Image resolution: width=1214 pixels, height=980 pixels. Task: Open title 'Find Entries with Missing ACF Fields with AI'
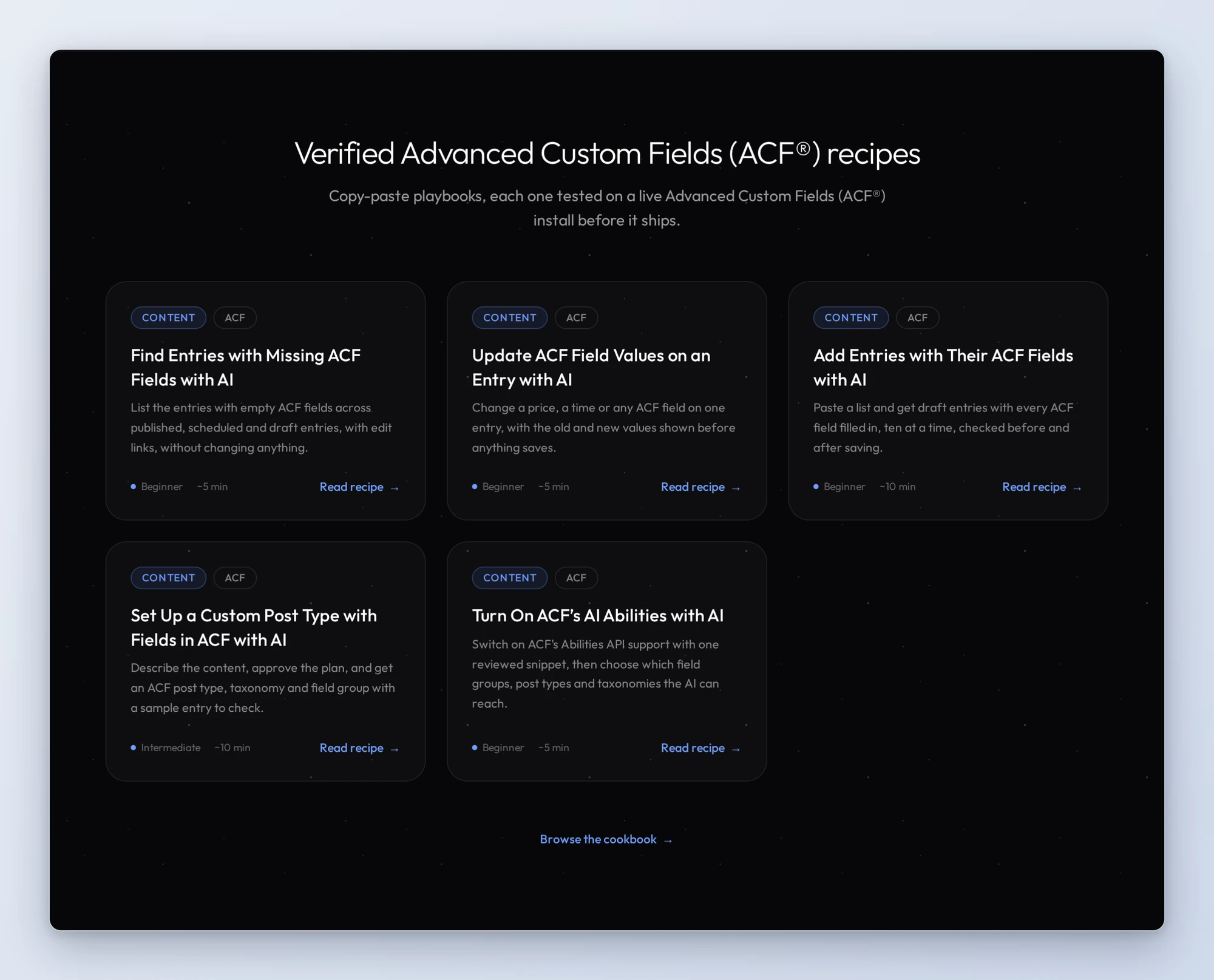click(246, 367)
